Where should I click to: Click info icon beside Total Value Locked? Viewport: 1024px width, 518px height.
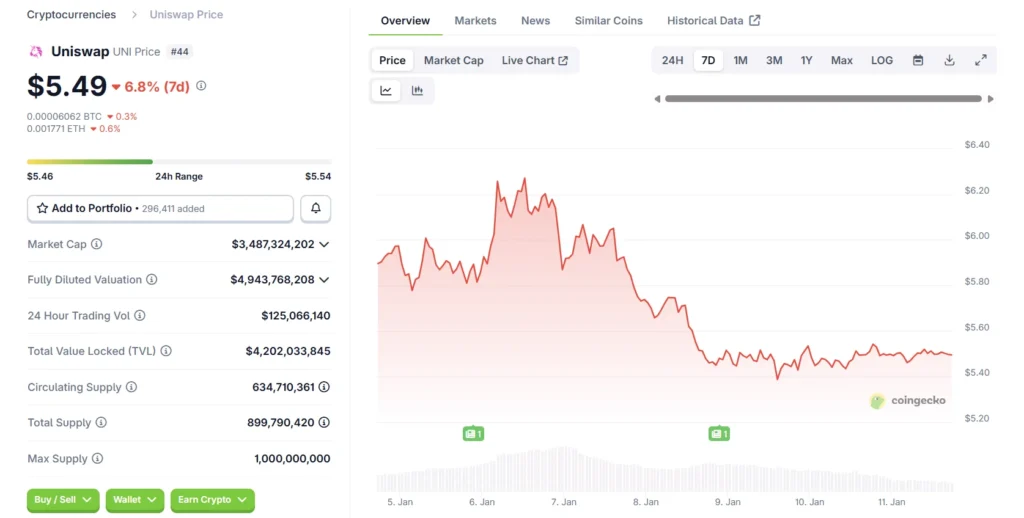166,351
